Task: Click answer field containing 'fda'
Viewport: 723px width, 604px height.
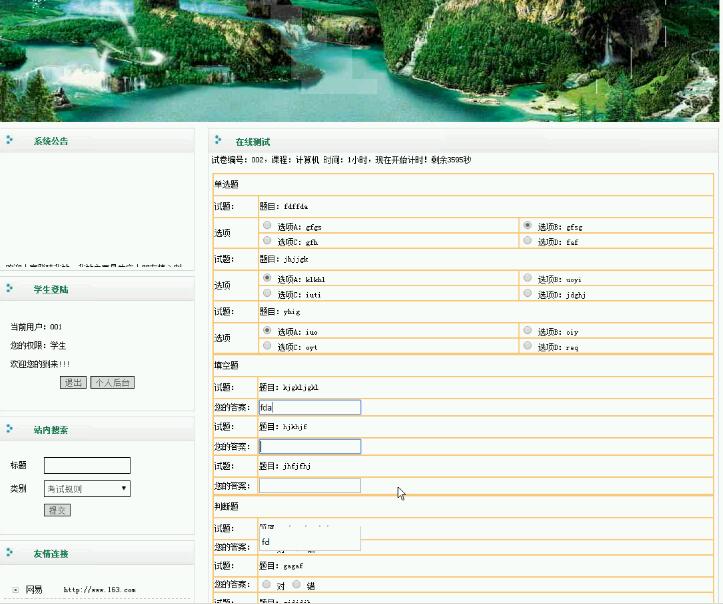Action: 310,407
